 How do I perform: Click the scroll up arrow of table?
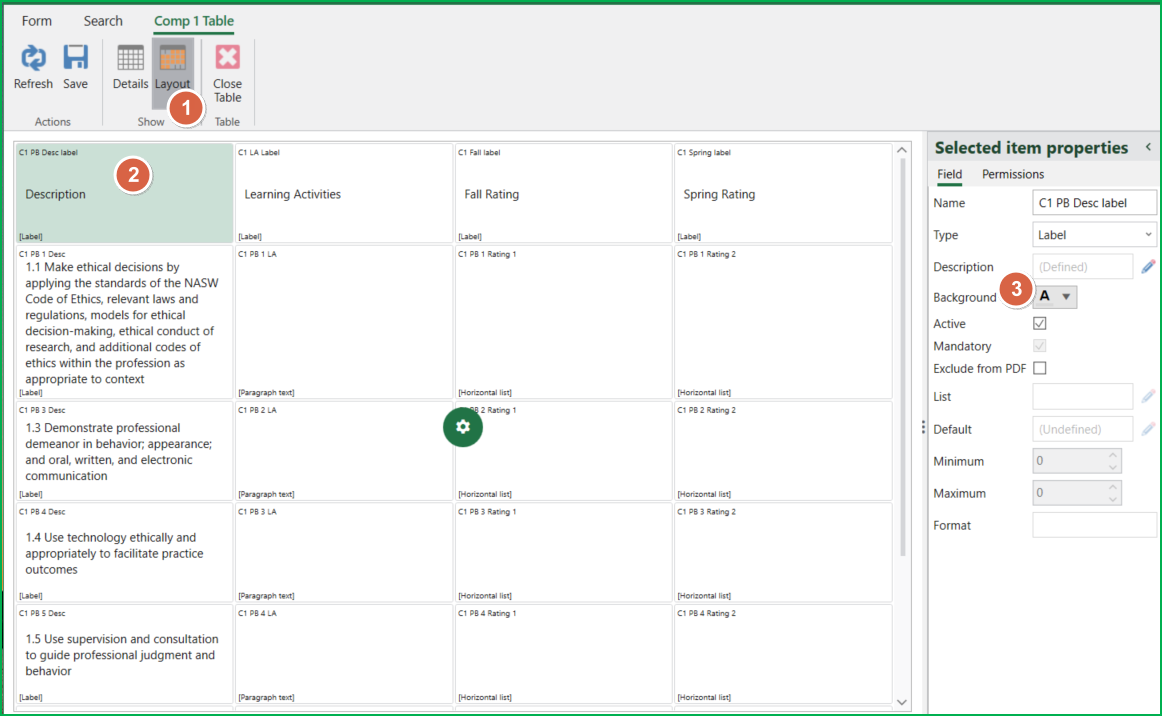click(x=902, y=150)
